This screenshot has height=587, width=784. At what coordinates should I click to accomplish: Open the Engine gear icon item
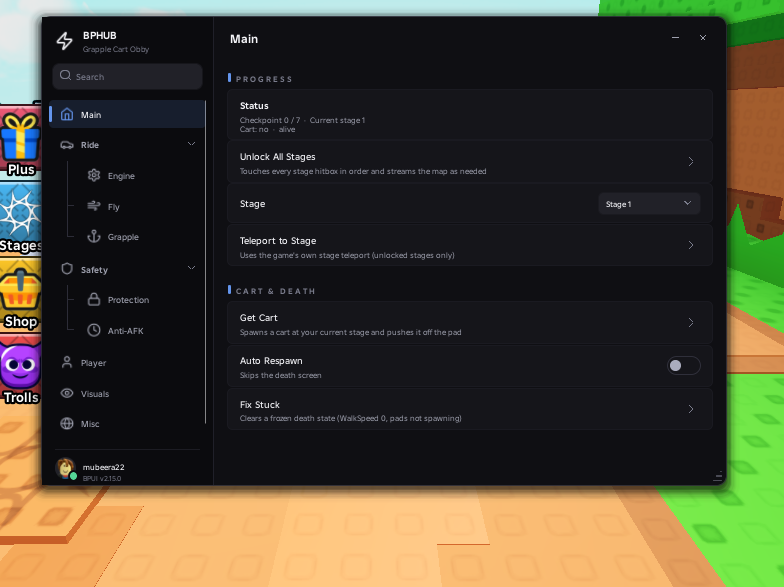[94, 176]
